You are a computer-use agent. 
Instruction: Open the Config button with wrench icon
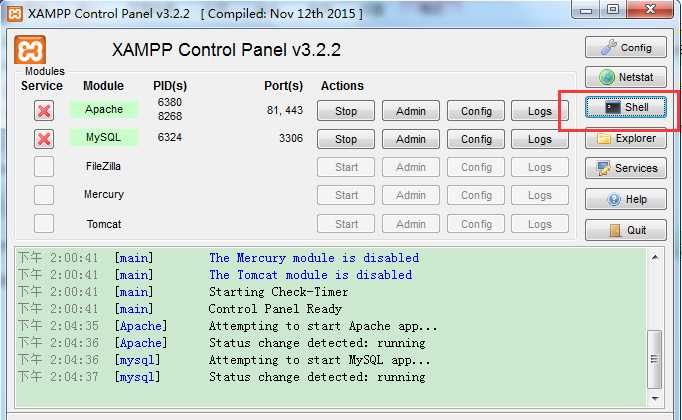point(625,47)
